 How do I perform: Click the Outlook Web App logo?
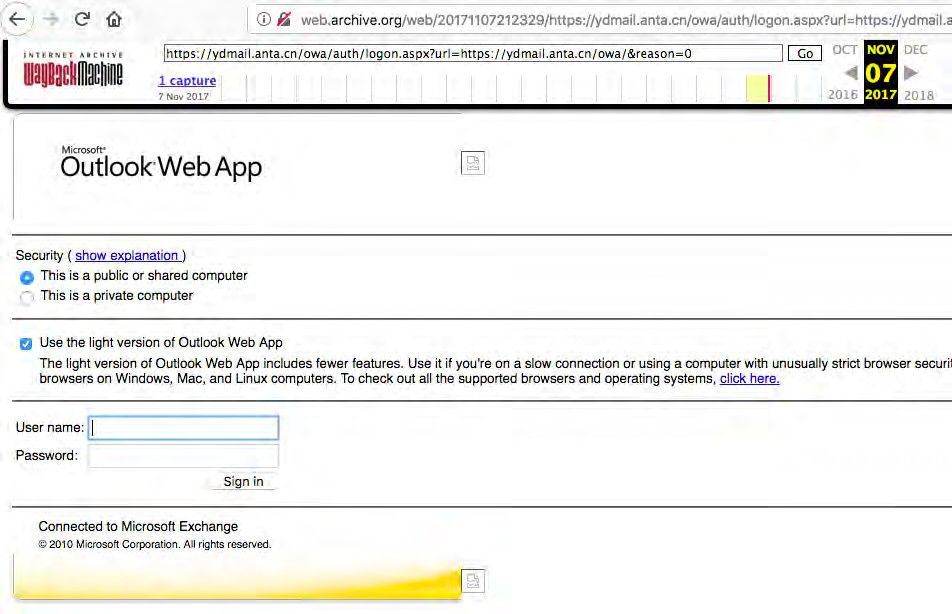point(162,163)
